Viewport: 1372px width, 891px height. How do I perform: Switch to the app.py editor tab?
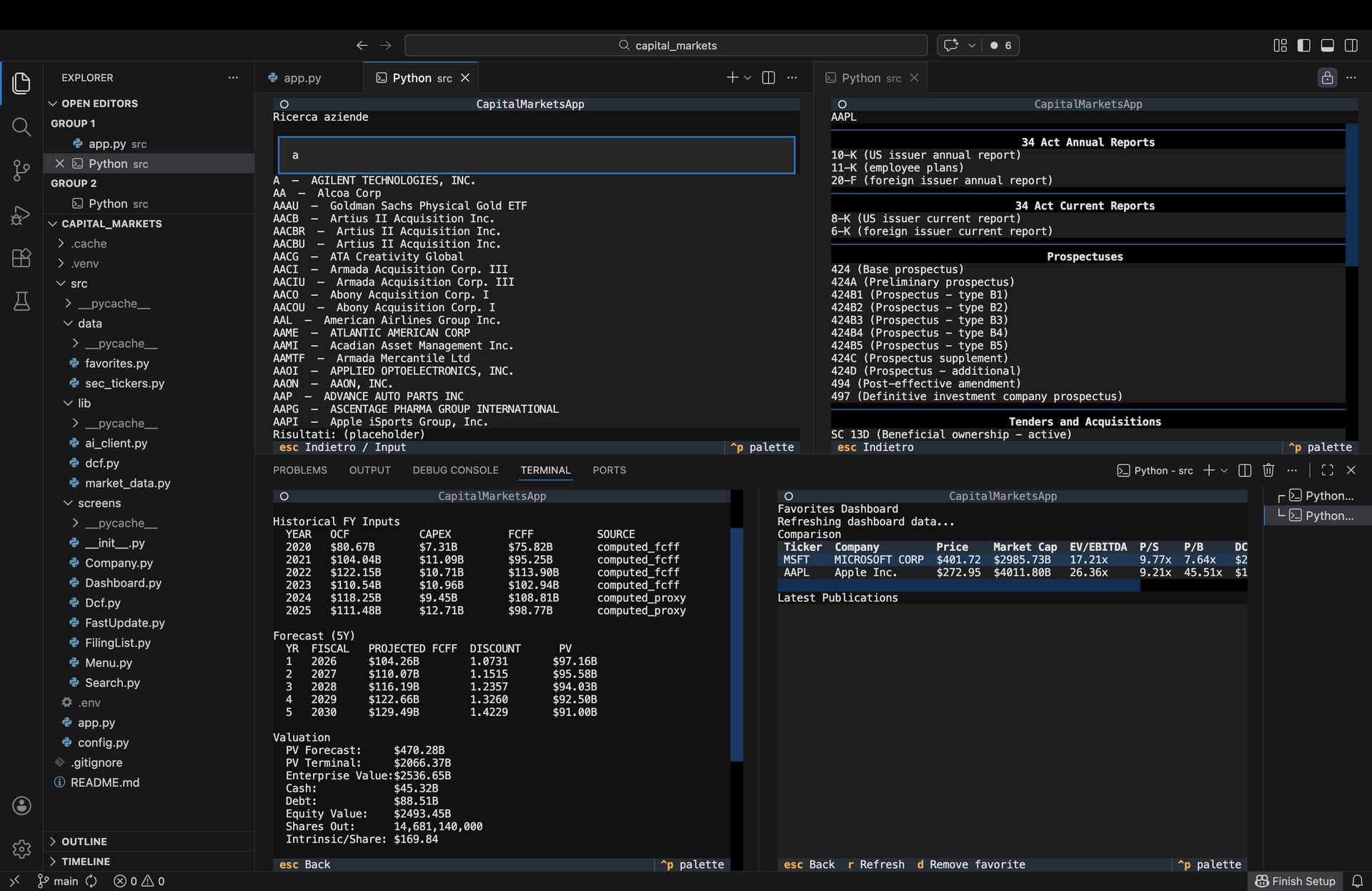[302, 77]
